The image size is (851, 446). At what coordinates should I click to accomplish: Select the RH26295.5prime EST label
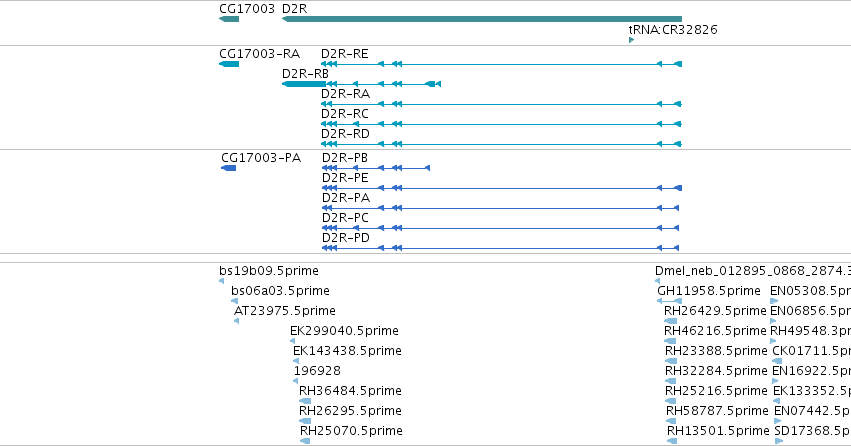point(350,411)
